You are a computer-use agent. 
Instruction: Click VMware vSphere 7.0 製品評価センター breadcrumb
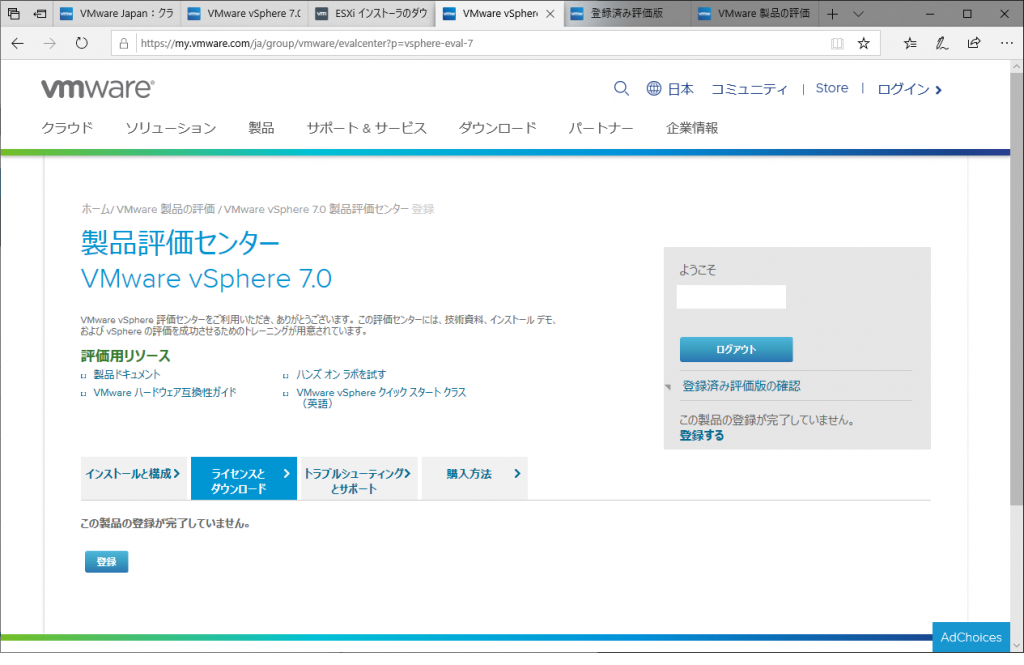point(316,209)
